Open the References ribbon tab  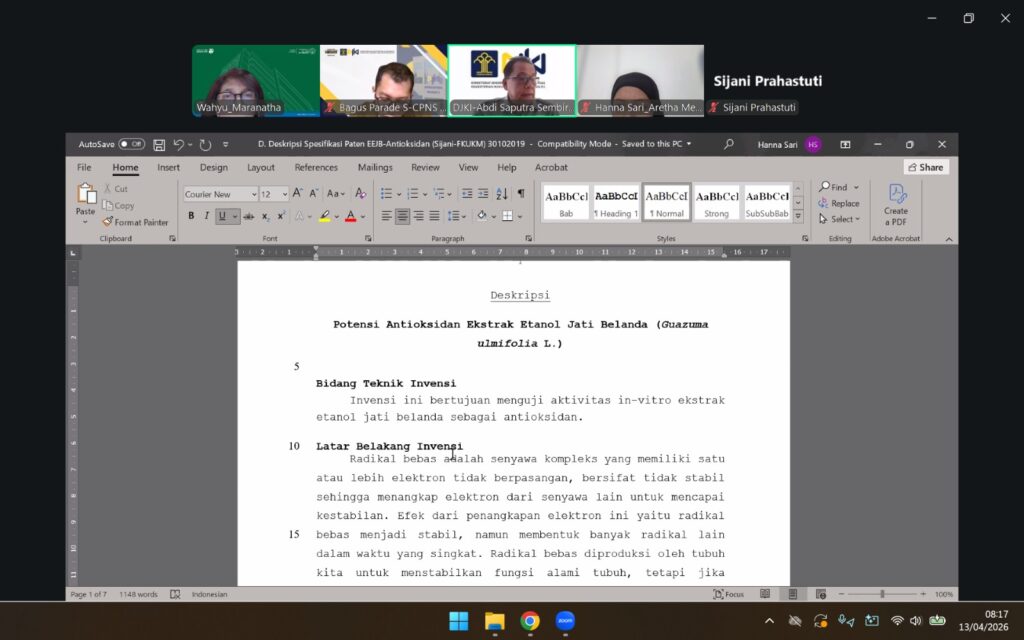tap(315, 168)
